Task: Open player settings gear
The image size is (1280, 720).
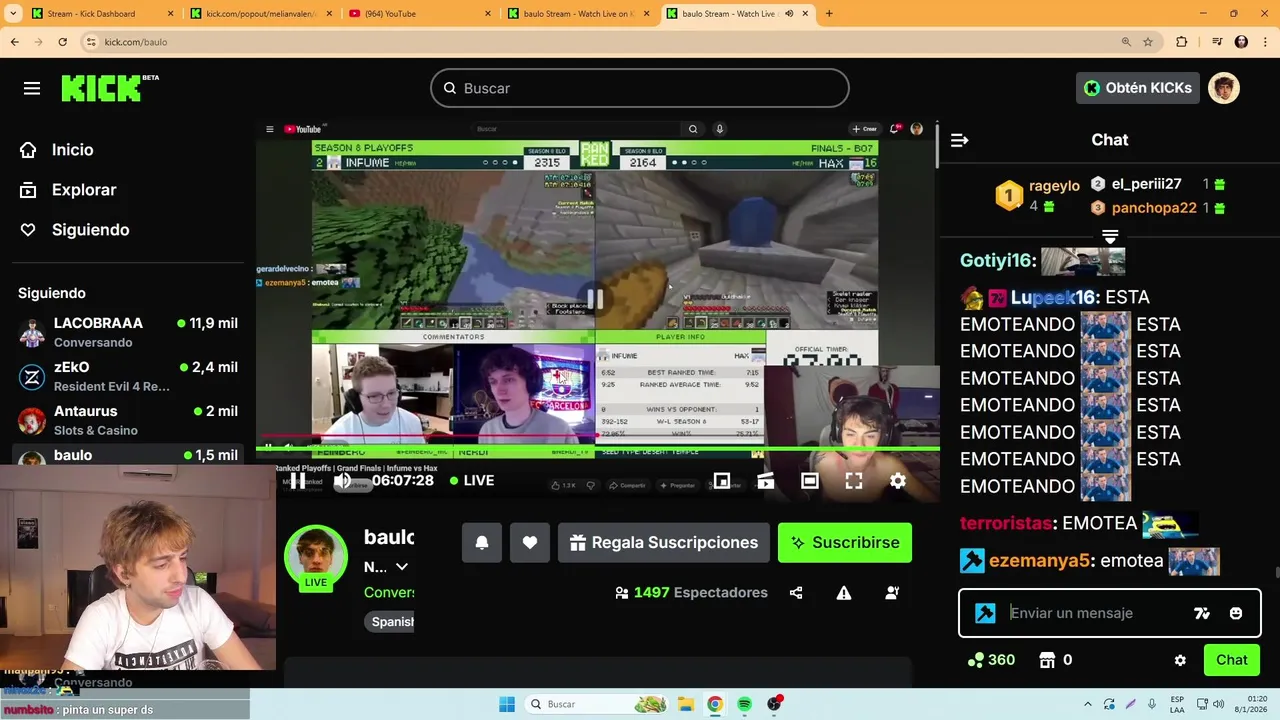Action: tap(898, 481)
